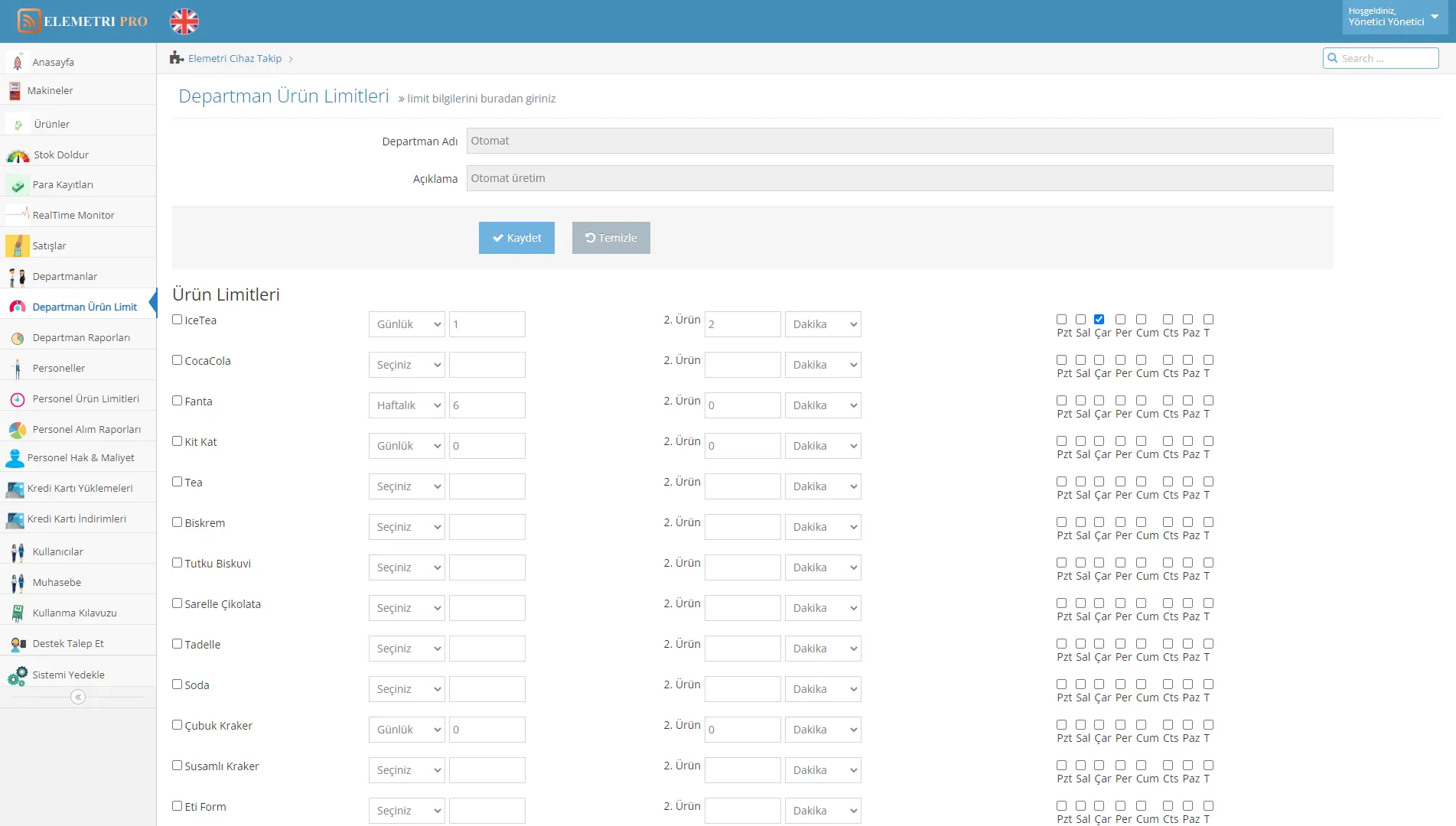Click the Kredi Kartı İndirimleri icon
Screen dimensions: 1456x826
click(x=15, y=519)
